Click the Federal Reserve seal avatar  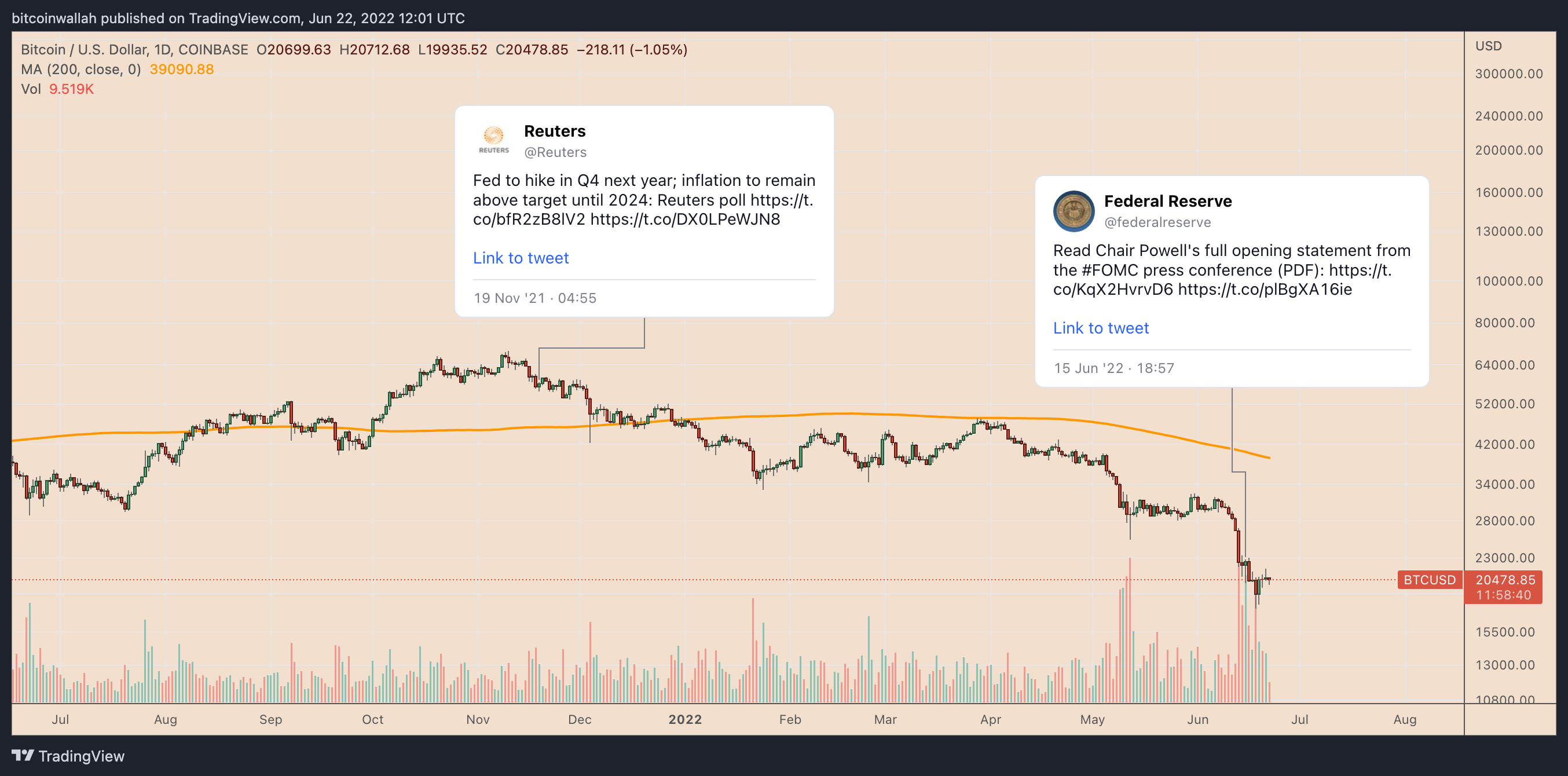(x=1074, y=211)
